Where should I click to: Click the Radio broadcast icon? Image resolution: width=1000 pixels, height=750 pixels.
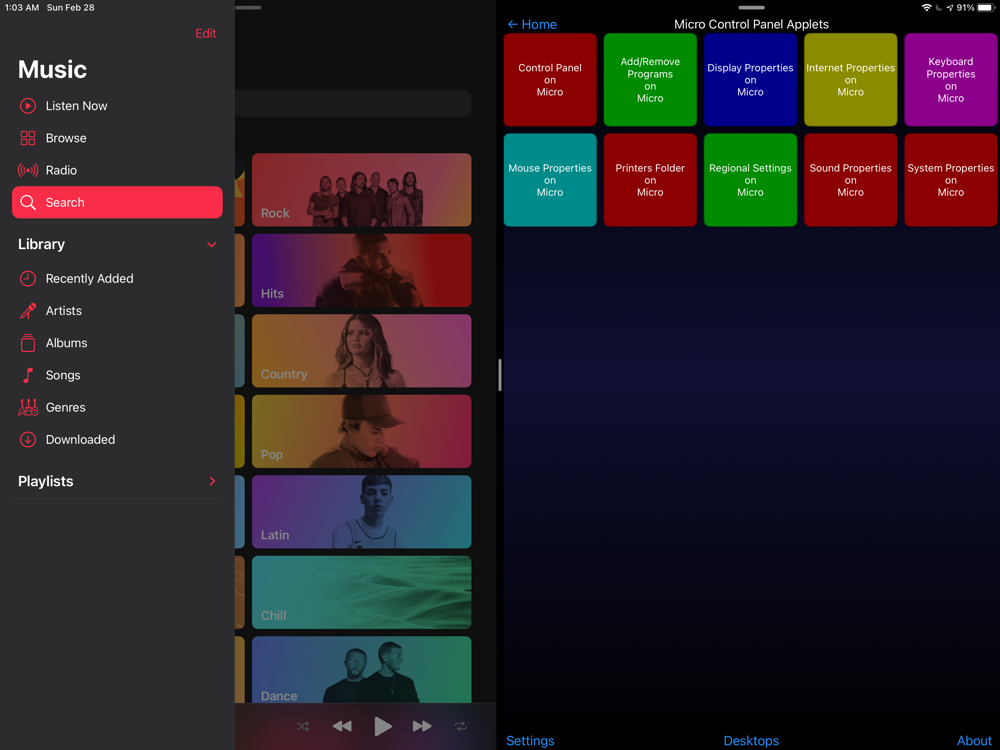(27, 170)
